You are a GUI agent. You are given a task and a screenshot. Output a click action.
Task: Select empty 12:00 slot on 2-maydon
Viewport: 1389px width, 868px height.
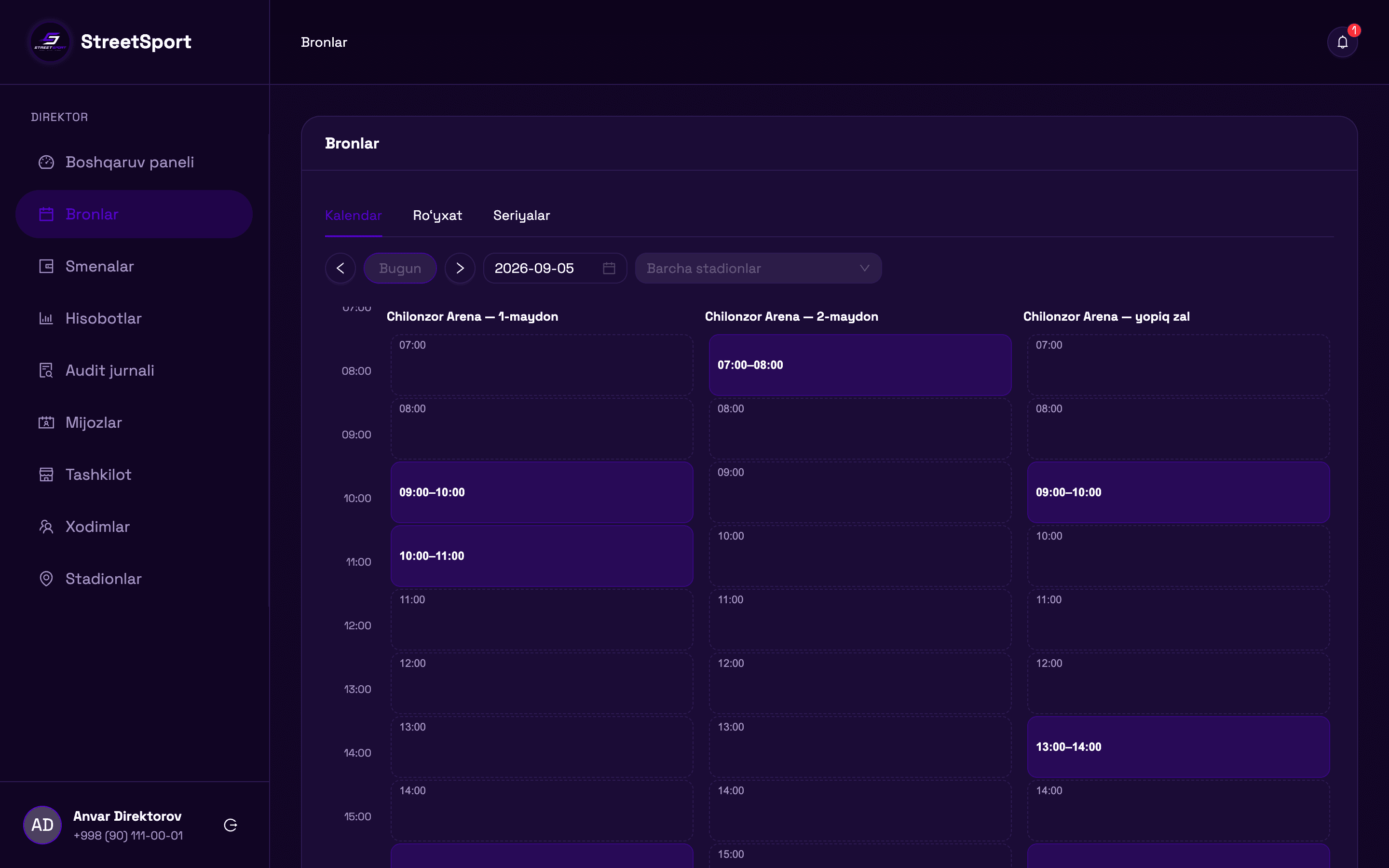click(x=860, y=683)
